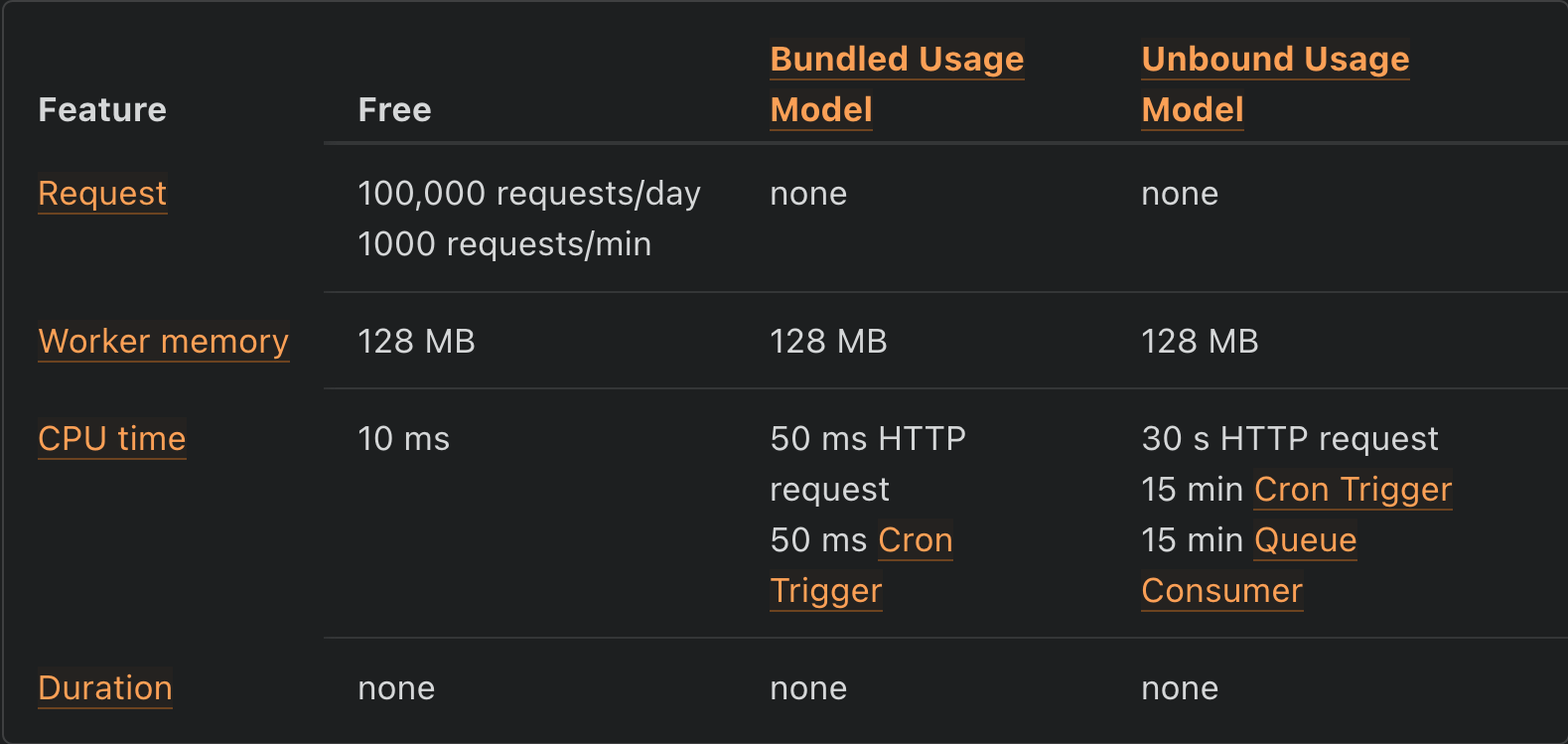
Task: Click the 1000 requests/min text
Action: point(504,243)
